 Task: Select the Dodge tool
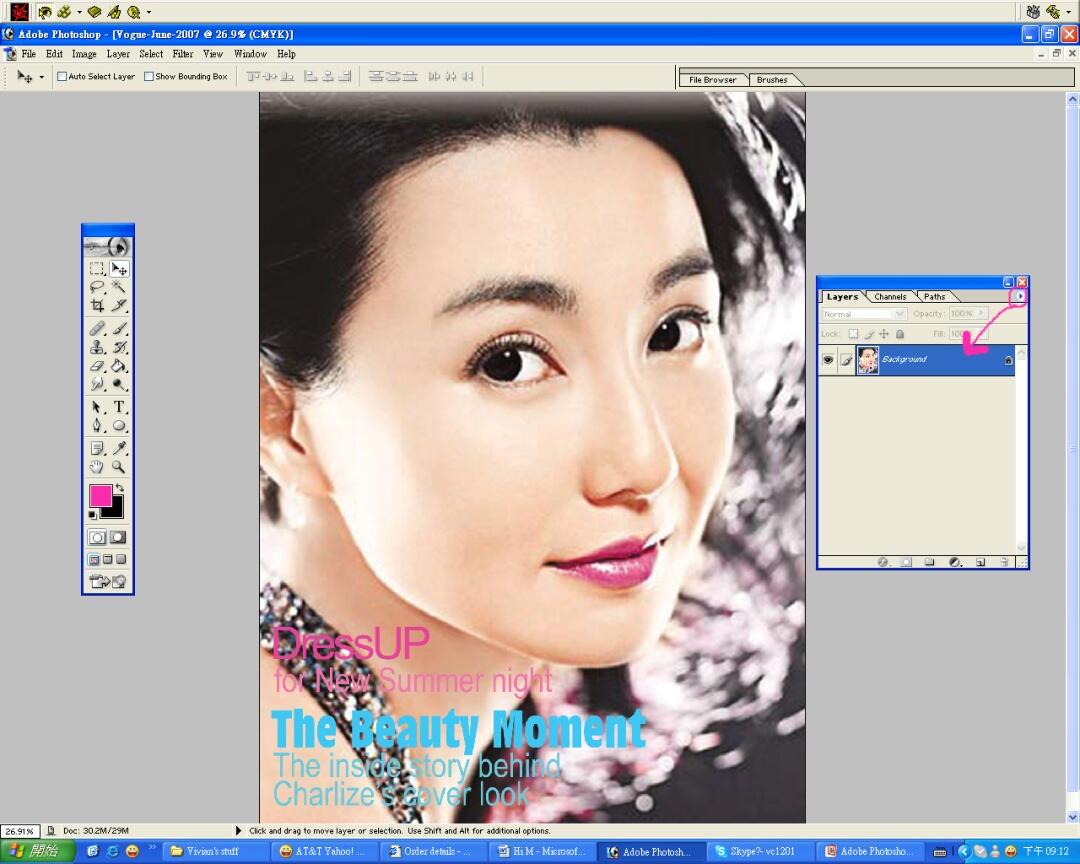tap(118, 384)
